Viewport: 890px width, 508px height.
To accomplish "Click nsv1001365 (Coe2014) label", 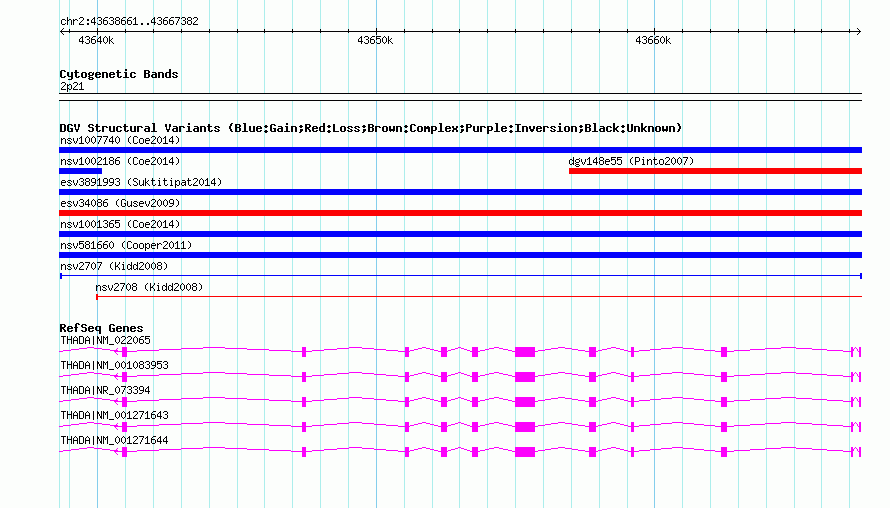I will click(120, 224).
